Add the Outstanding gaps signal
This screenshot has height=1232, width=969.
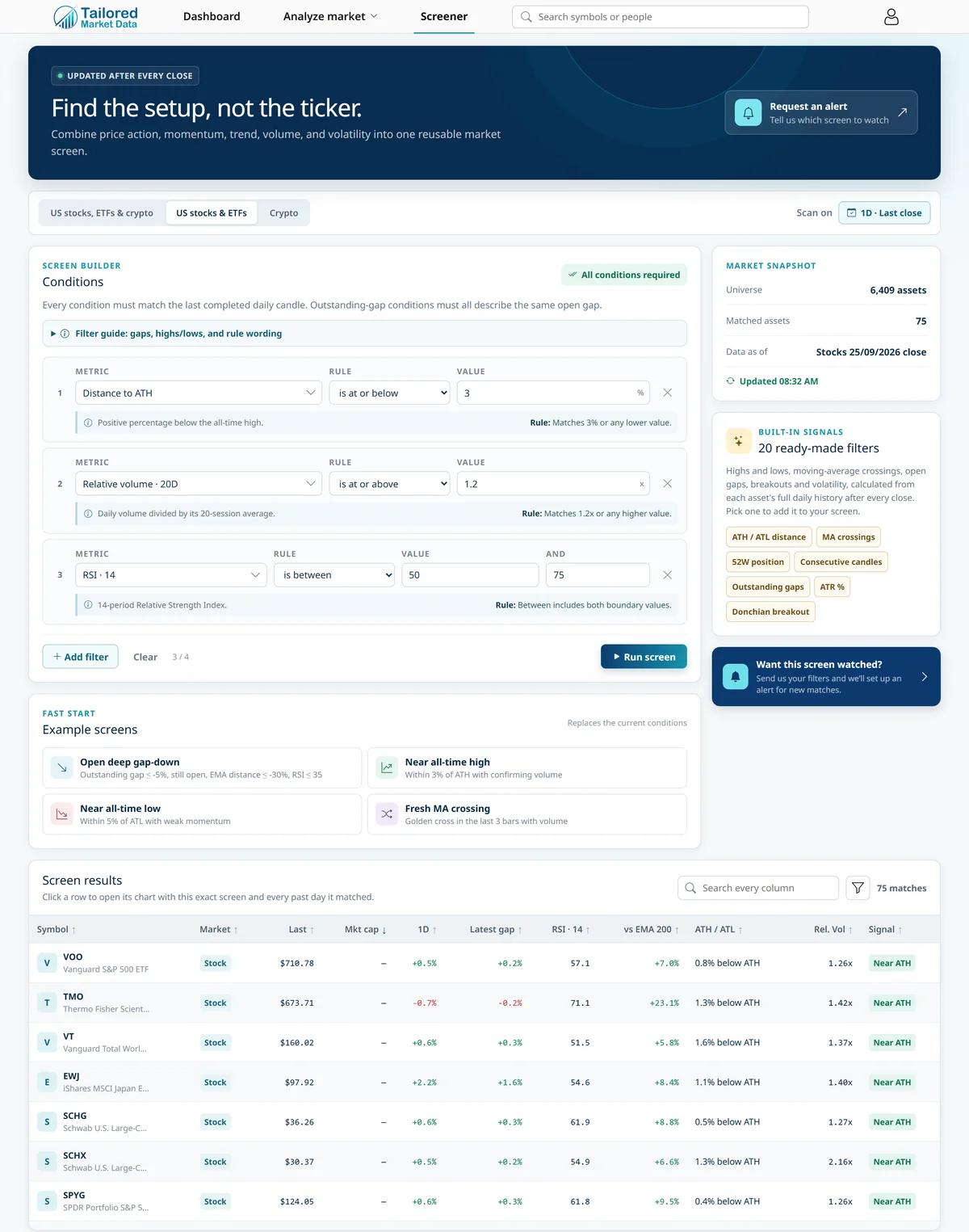[768, 587]
